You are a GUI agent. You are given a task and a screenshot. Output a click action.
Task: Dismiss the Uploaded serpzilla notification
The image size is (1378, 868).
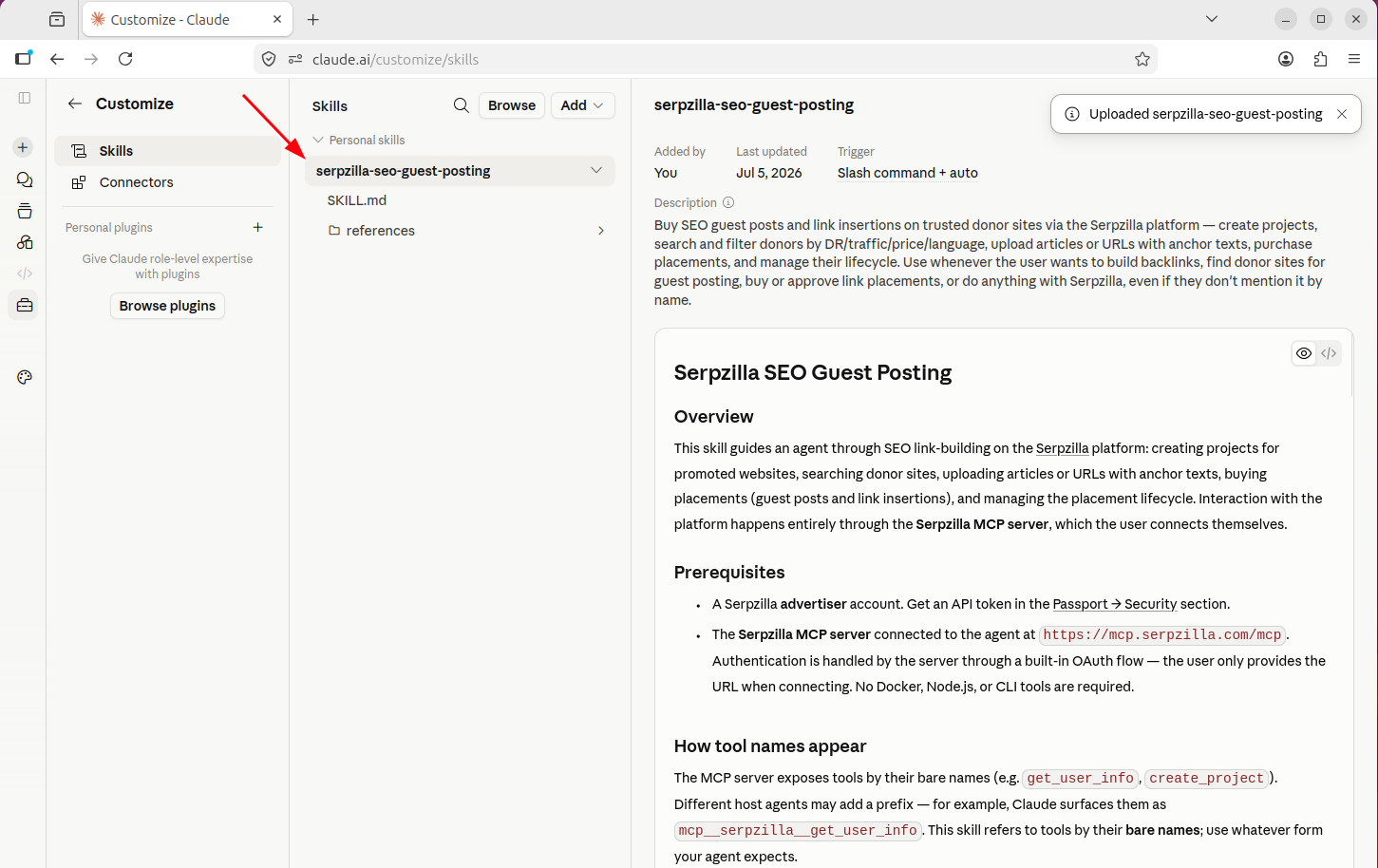[1342, 114]
